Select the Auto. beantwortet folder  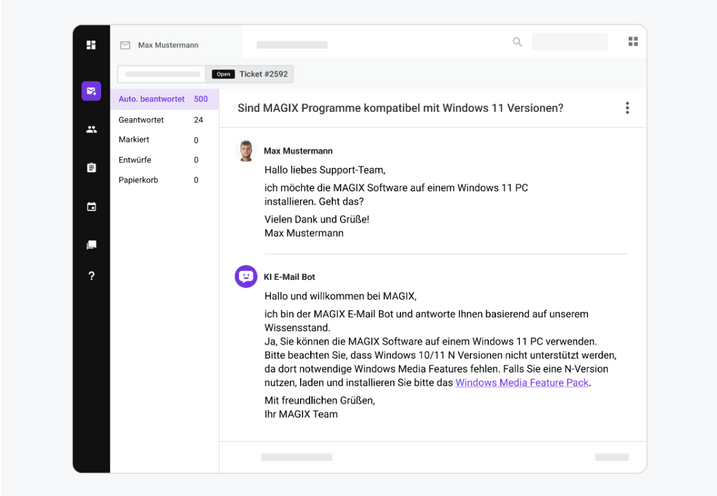[164, 99]
